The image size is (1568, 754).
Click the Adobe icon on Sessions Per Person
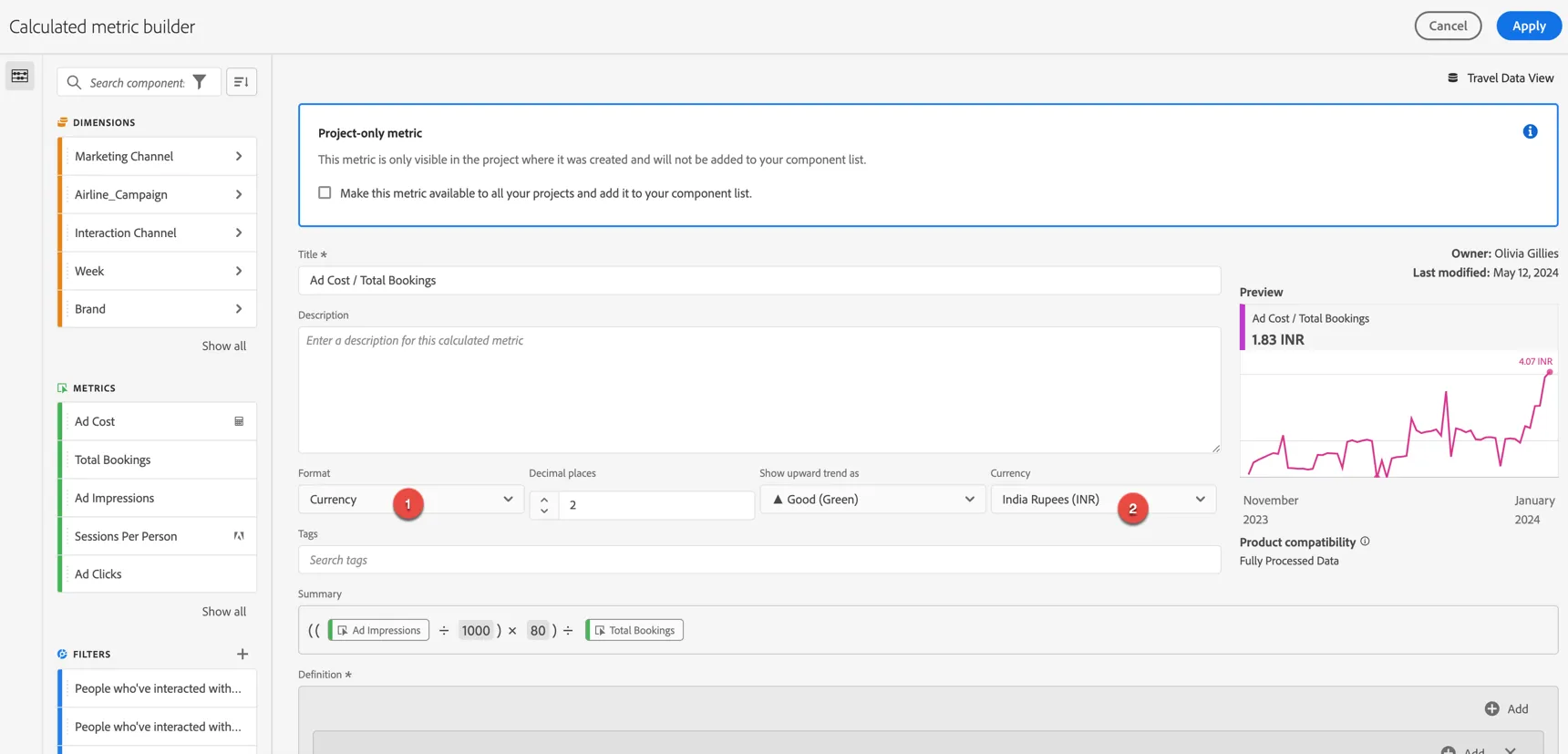239,536
